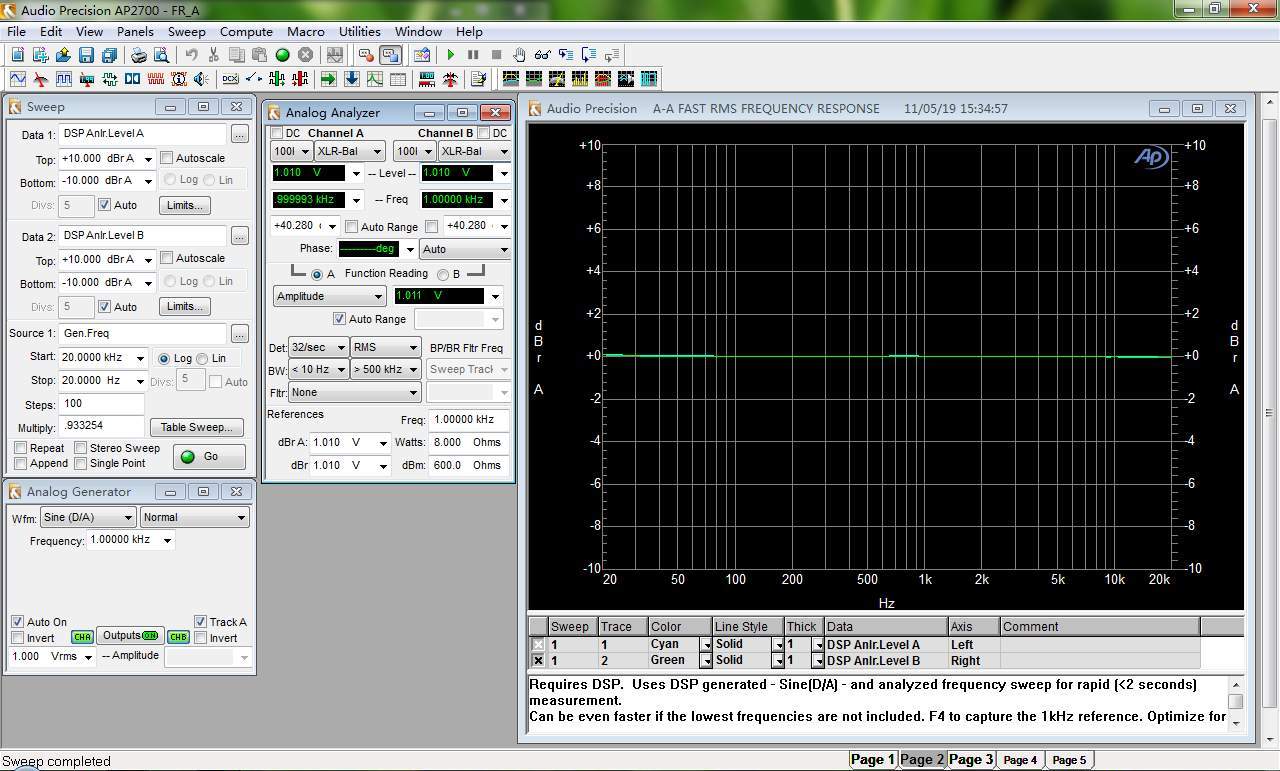This screenshot has width=1280, height=771.
Task: Click Limits... button for Data 2
Action: 184,306
